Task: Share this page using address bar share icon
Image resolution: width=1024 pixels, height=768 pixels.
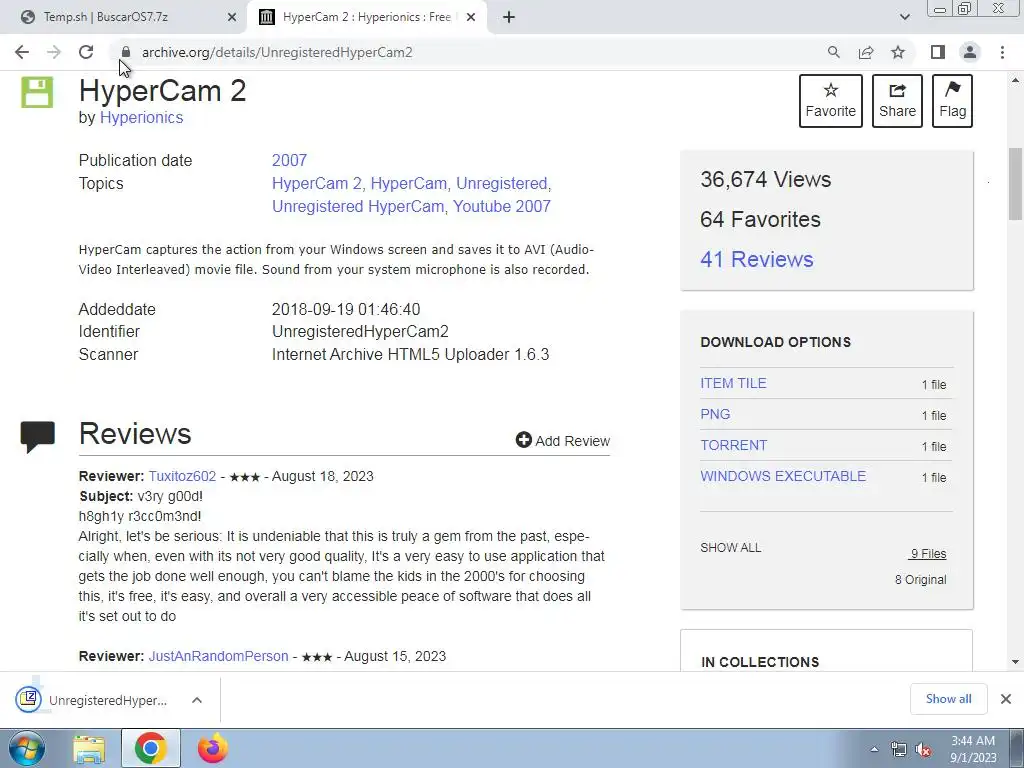Action: tap(866, 52)
